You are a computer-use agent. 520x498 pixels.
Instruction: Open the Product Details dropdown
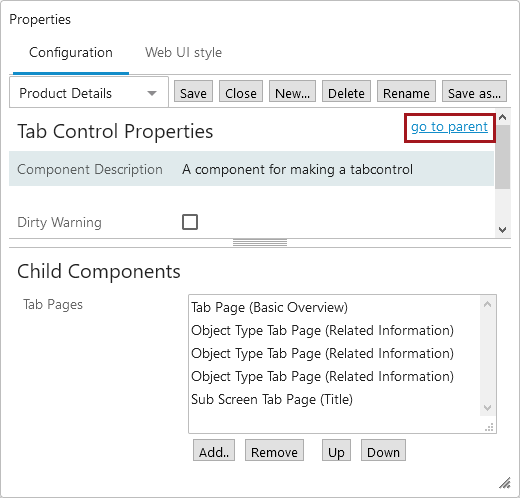pyautogui.click(x=89, y=93)
